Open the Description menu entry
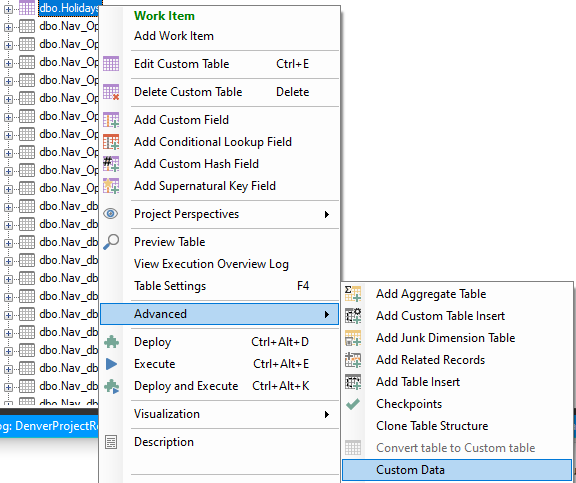 (x=164, y=442)
